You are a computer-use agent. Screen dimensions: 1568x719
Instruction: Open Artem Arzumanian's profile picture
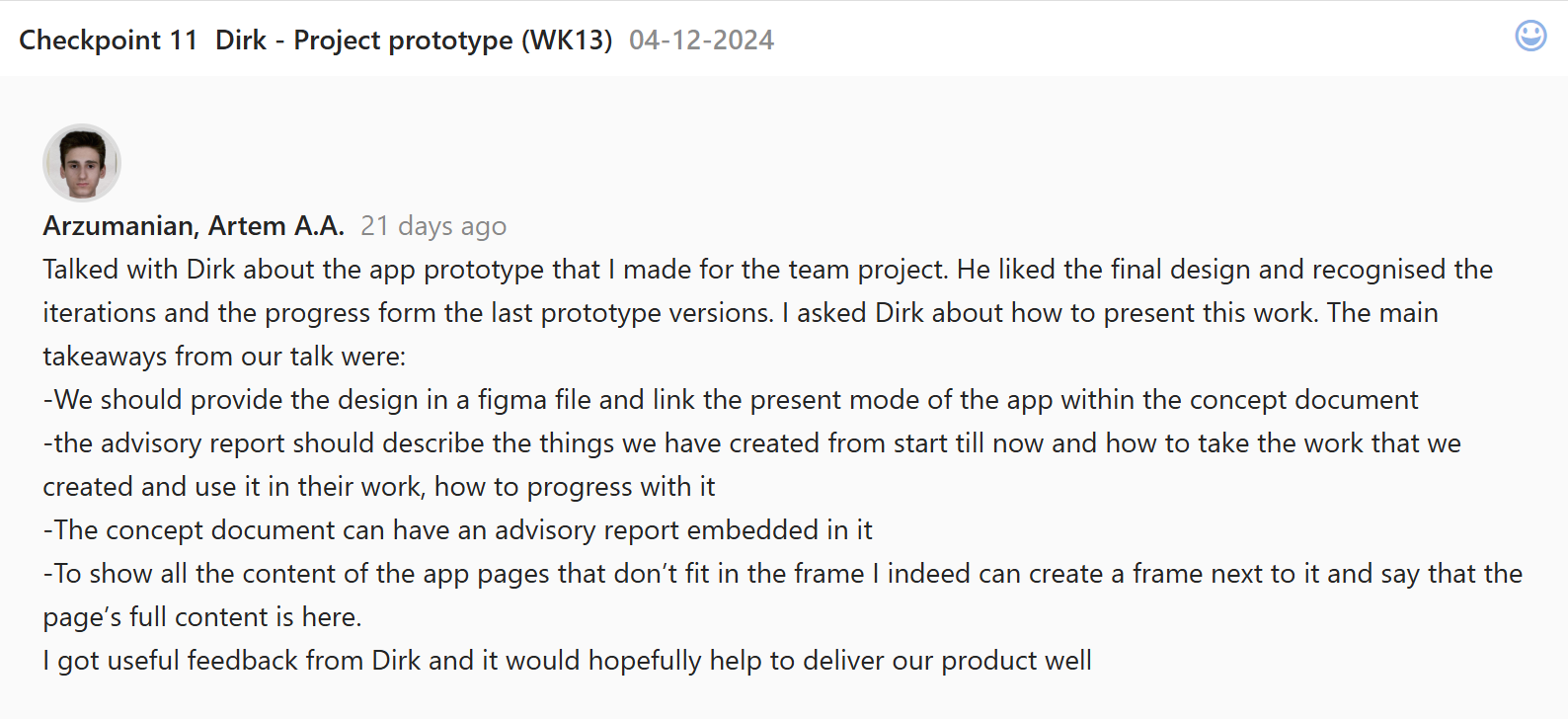82,163
